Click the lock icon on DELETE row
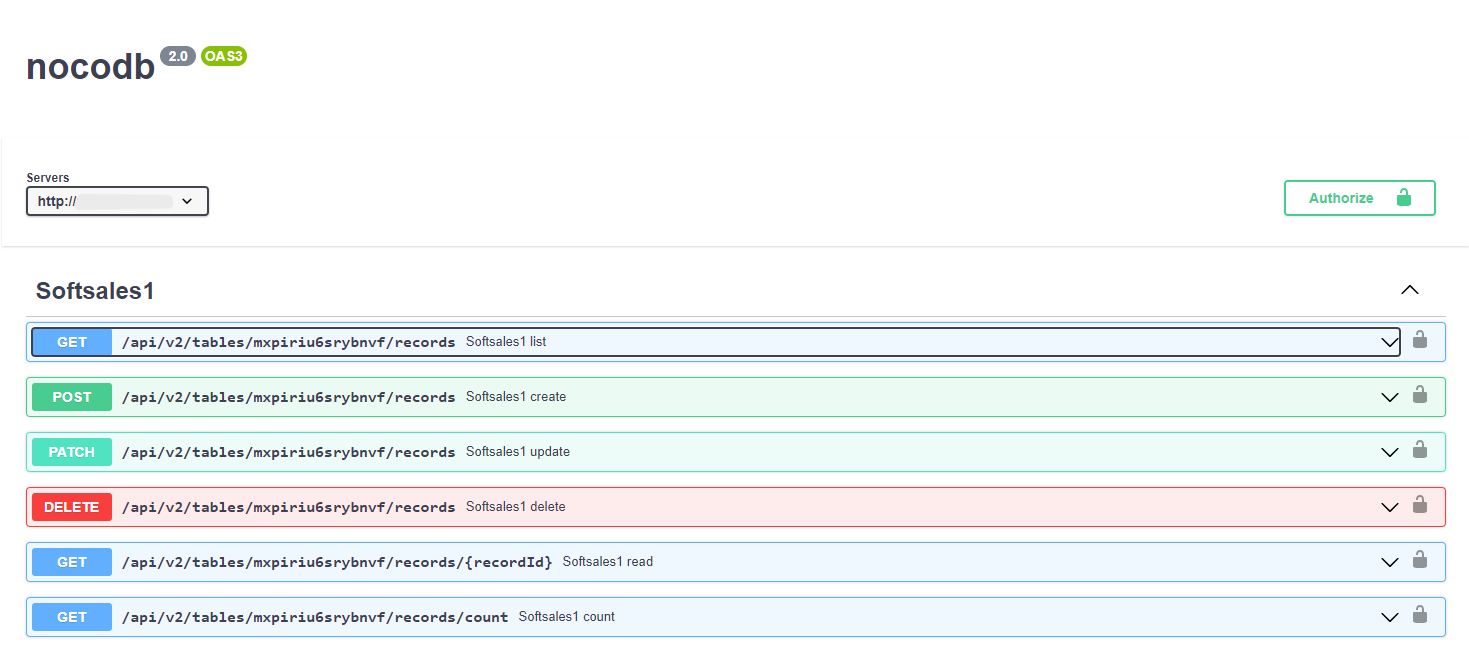Image resolution: width=1469 pixels, height=672 pixels. point(1419,506)
